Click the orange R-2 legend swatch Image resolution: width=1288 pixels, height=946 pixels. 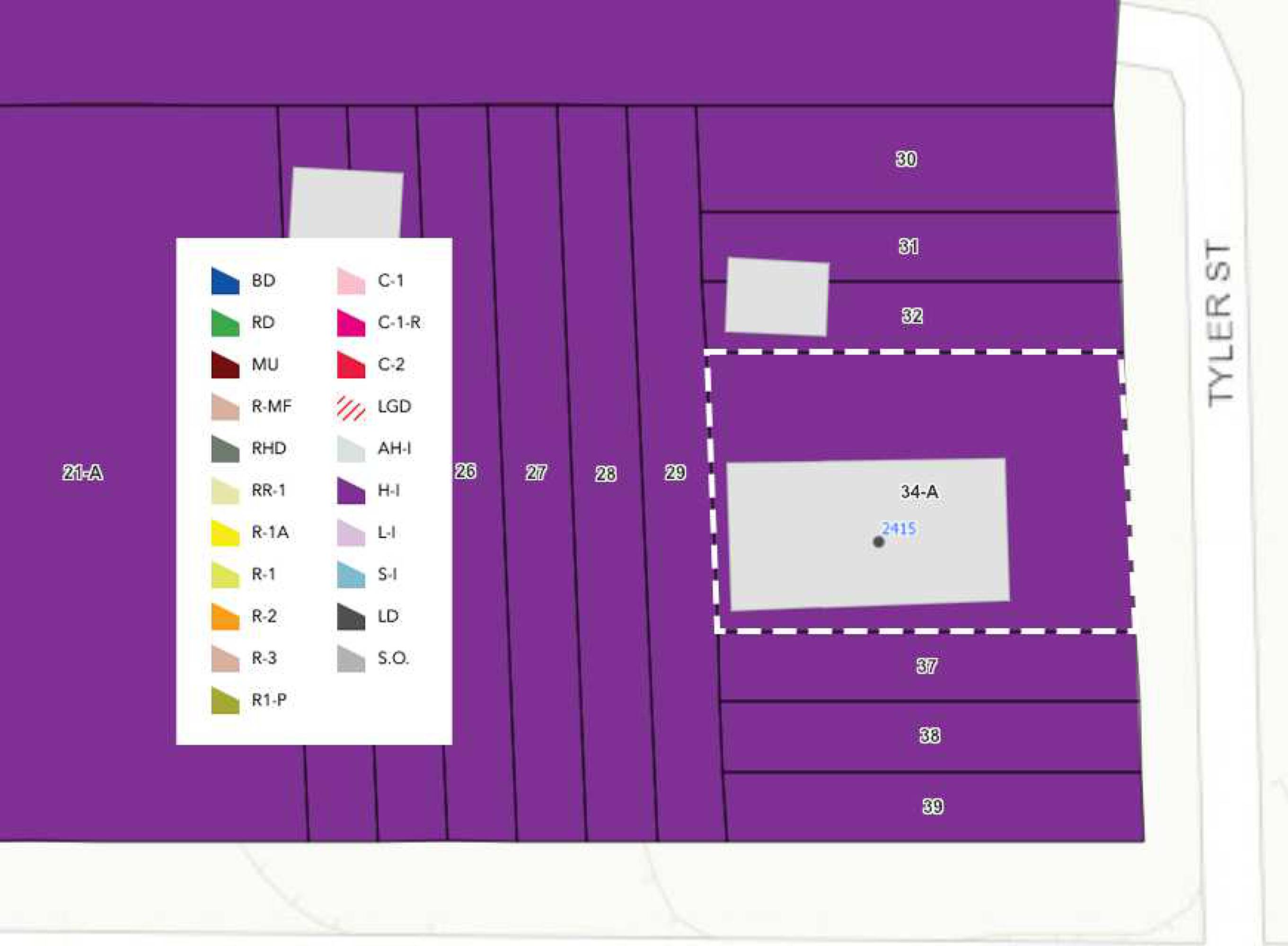pyautogui.click(x=225, y=618)
